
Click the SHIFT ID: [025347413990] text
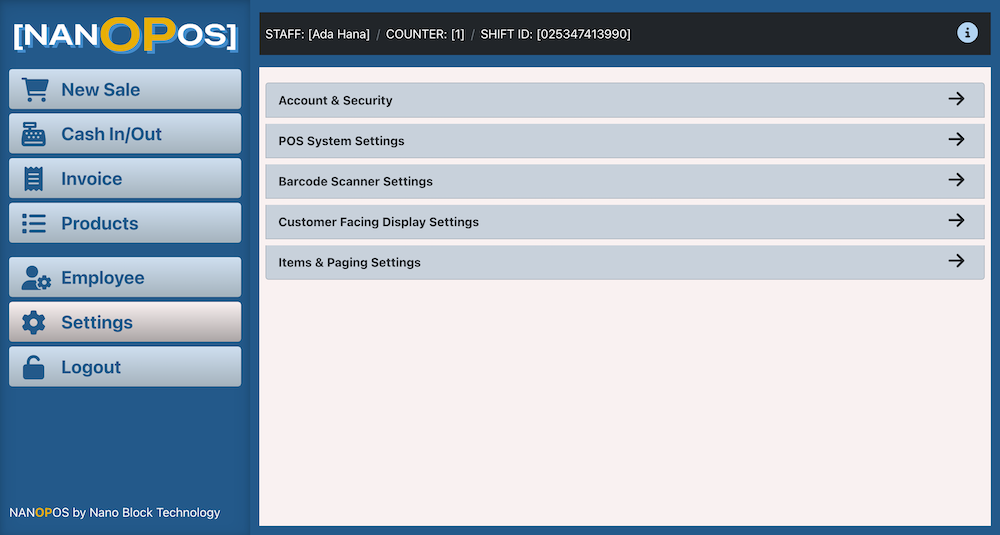[555, 34]
